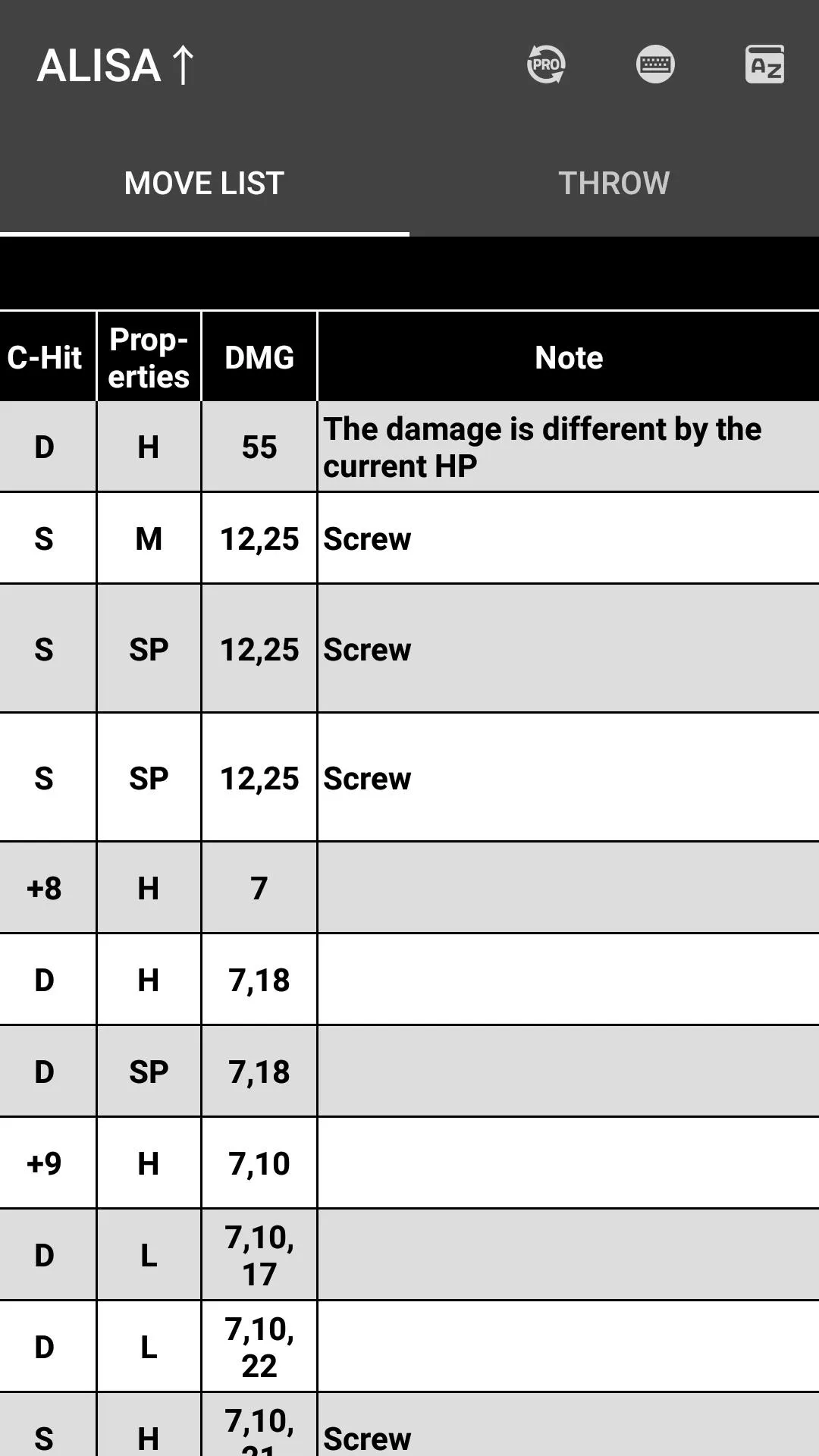This screenshot has height=1456, width=819.
Task: Select the row with 55 damage
Action: 409,447
